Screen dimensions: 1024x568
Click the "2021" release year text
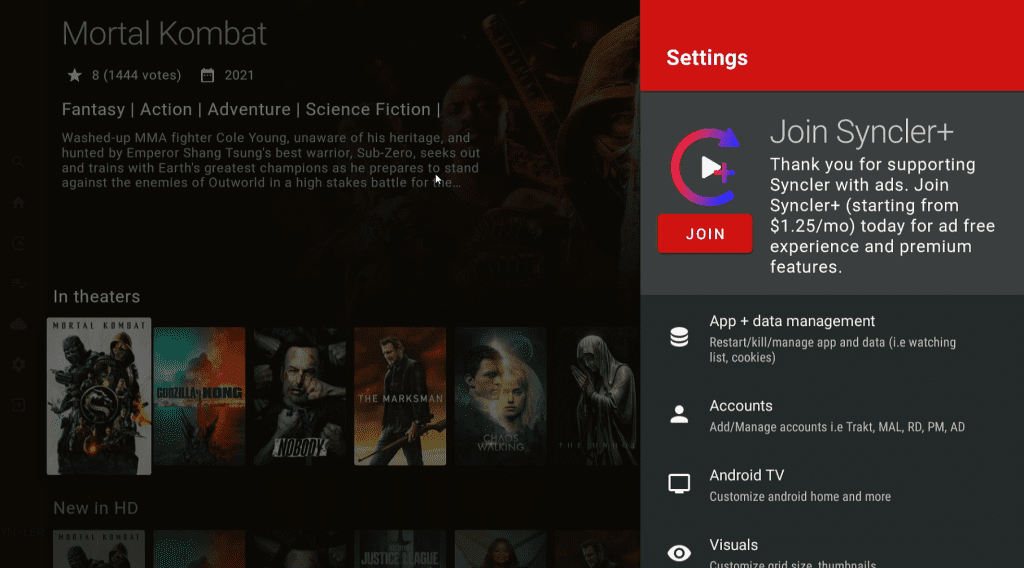click(x=239, y=75)
